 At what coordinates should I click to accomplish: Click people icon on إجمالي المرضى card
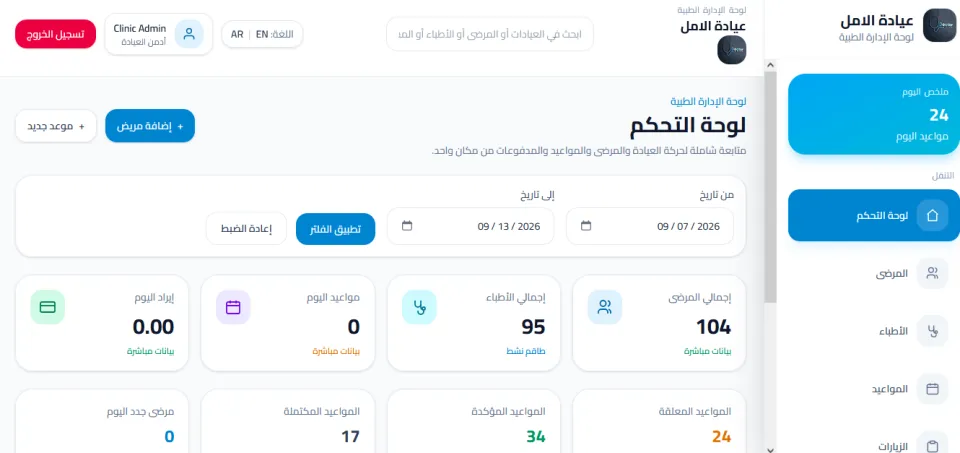pos(605,307)
